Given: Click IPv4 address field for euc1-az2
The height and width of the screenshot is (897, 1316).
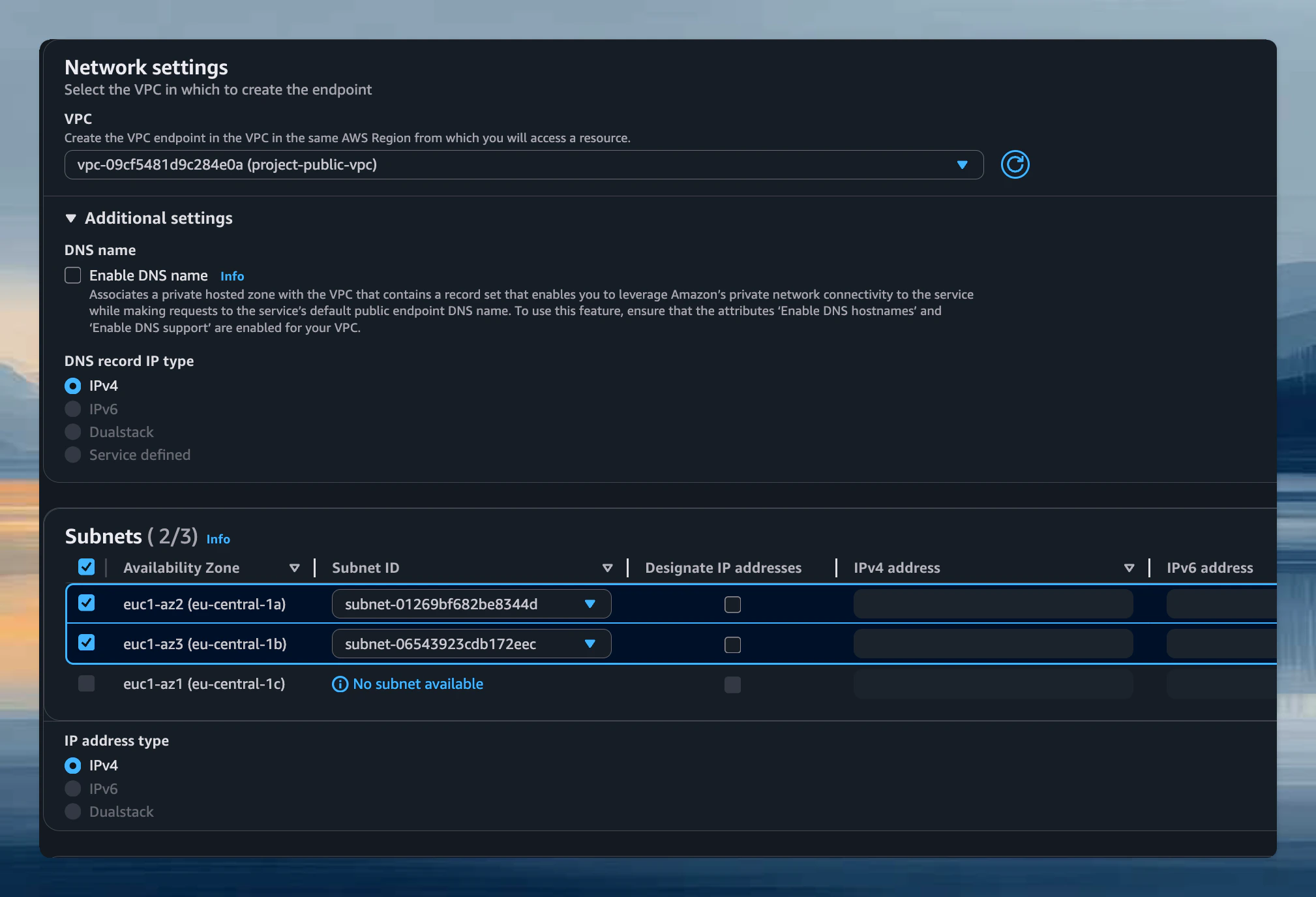Looking at the screenshot, I should point(992,604).
